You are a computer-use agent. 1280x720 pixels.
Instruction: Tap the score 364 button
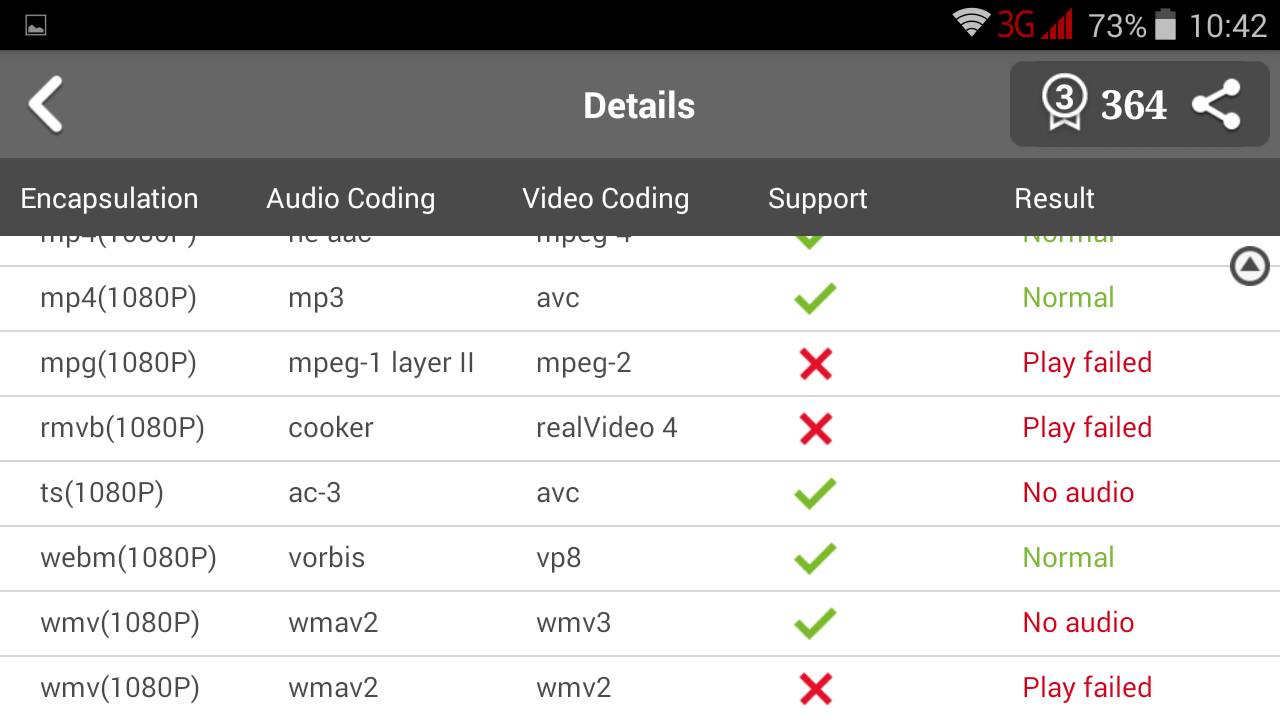click(x=1134, y=105)
